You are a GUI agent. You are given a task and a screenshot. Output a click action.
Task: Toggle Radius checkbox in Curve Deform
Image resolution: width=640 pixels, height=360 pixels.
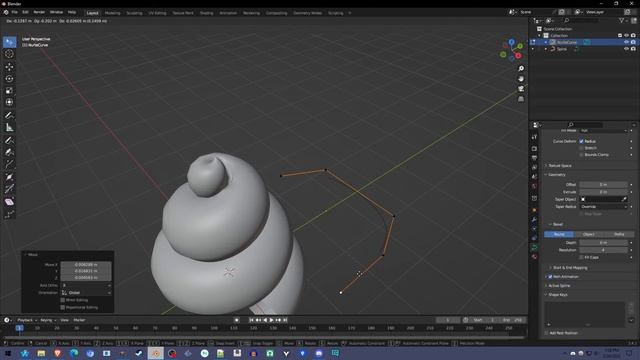click(581, 141)
